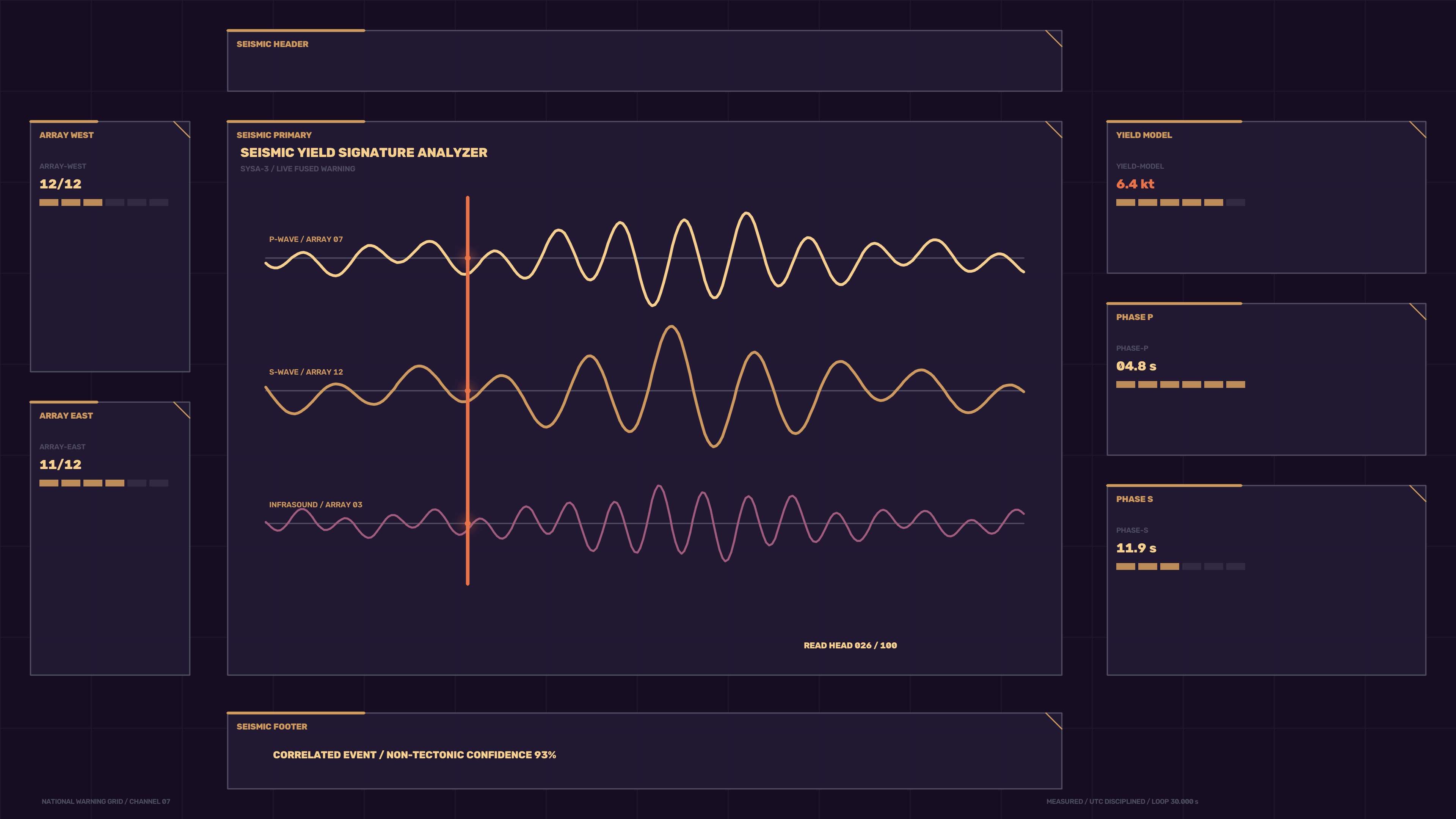The width and height of the screenshot is (1456, 819).
Task: Click the Seismic Footer panel corner notch
Action: 1054,722
